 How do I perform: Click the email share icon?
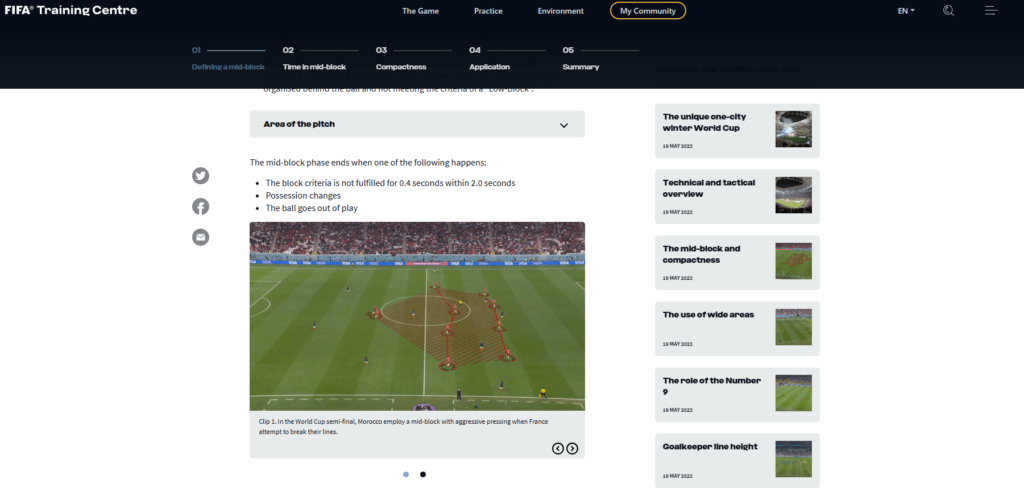click(x=200, y=237)
